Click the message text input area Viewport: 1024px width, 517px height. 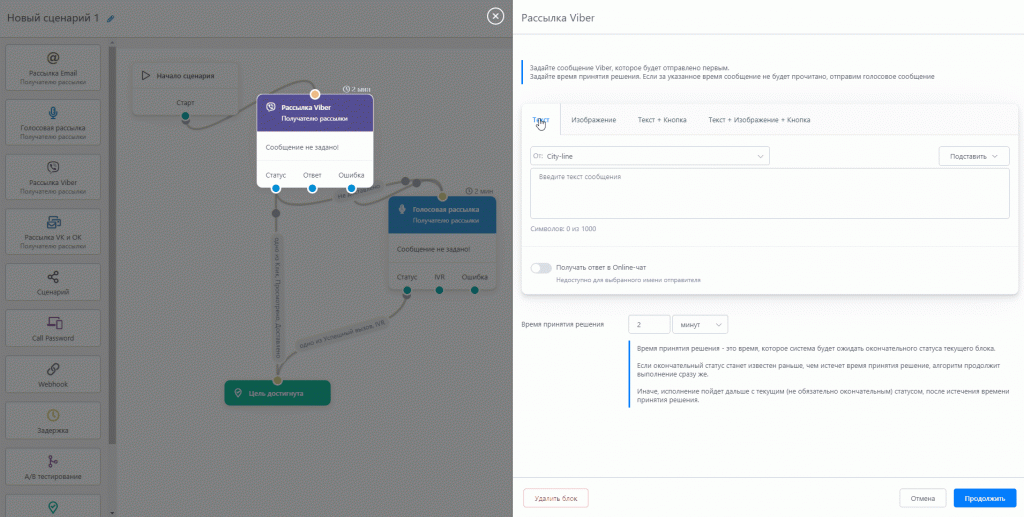pos(769,193)
